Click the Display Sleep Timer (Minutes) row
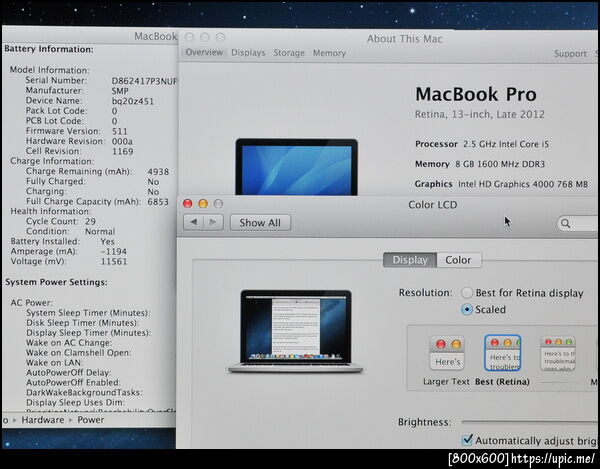Screen dimensions: 600x469 coord(88,333)
